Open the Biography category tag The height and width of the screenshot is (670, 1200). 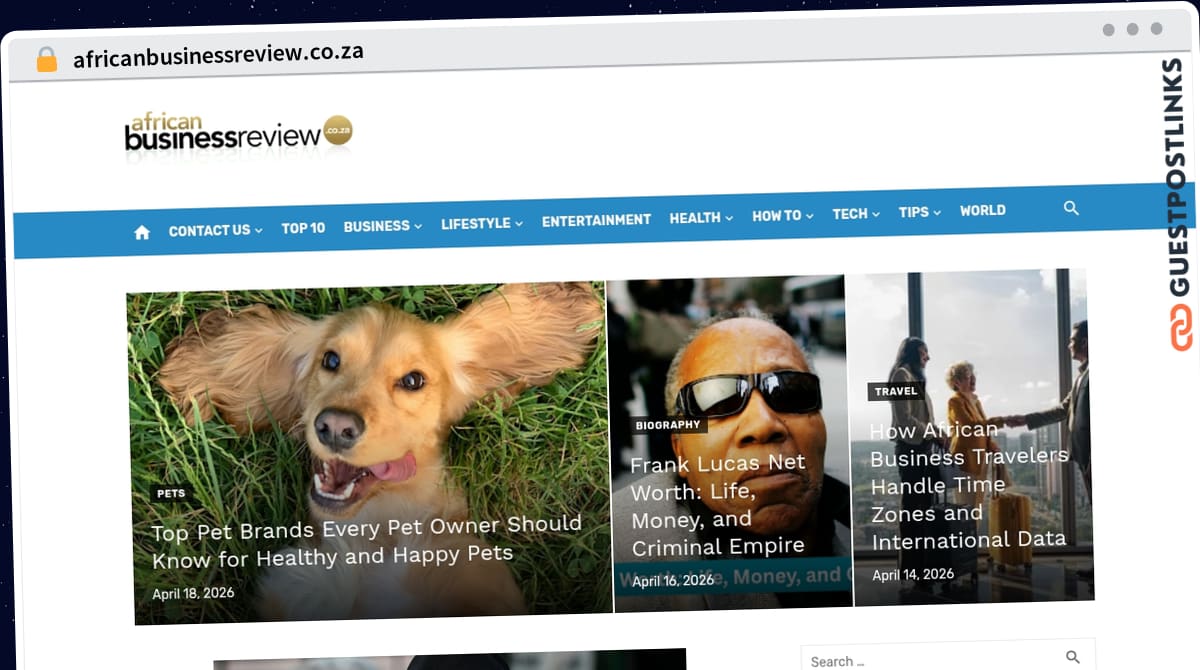(668, 425)
